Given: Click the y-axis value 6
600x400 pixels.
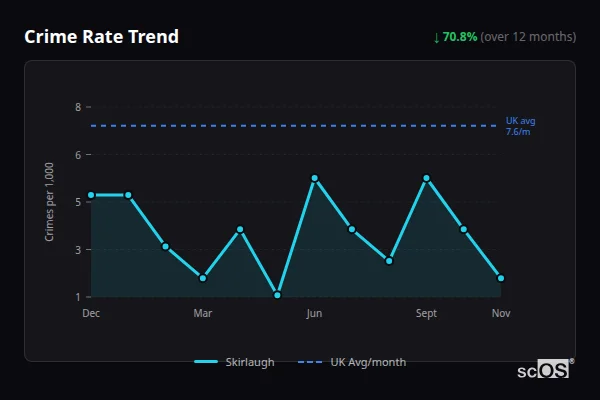Looking at the screenshot, I should pos(78,155).
